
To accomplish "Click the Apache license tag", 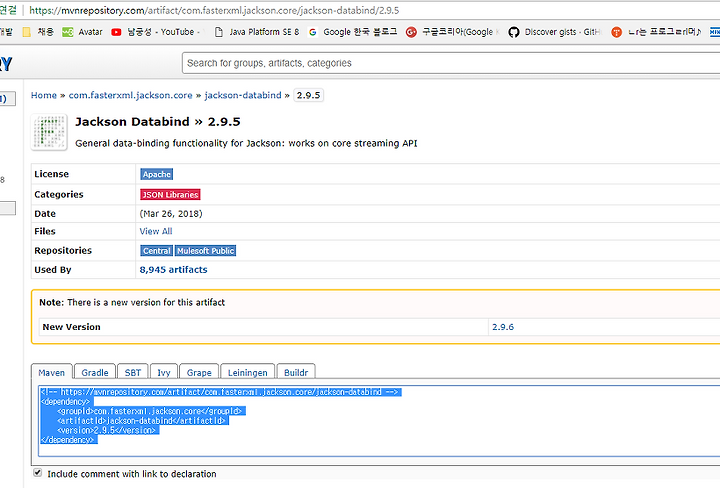I will click(157, 174).
